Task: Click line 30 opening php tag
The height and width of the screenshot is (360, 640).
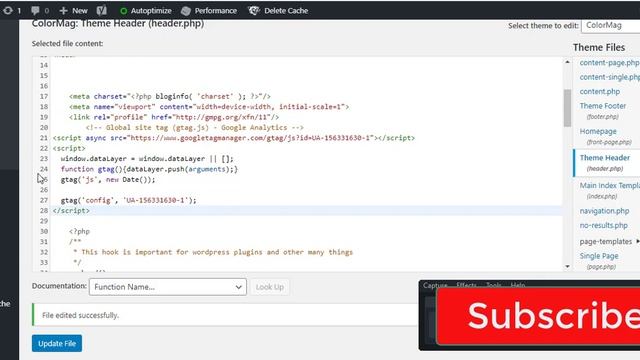Action: 79,231
